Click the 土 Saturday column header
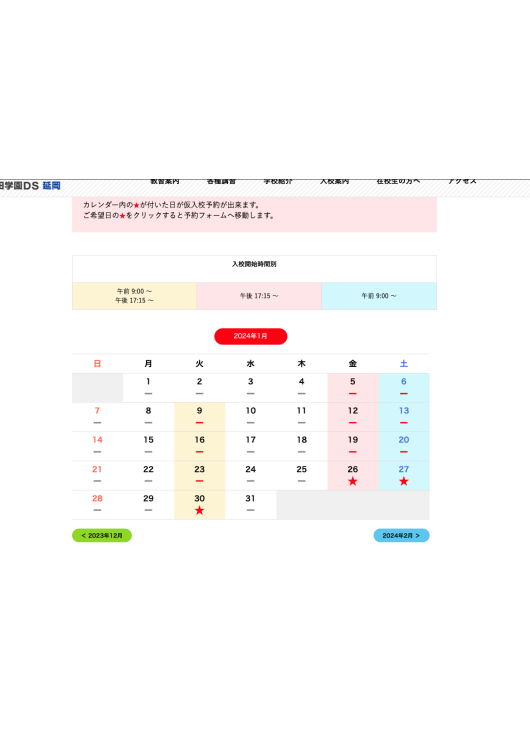 tap(404, 364)
